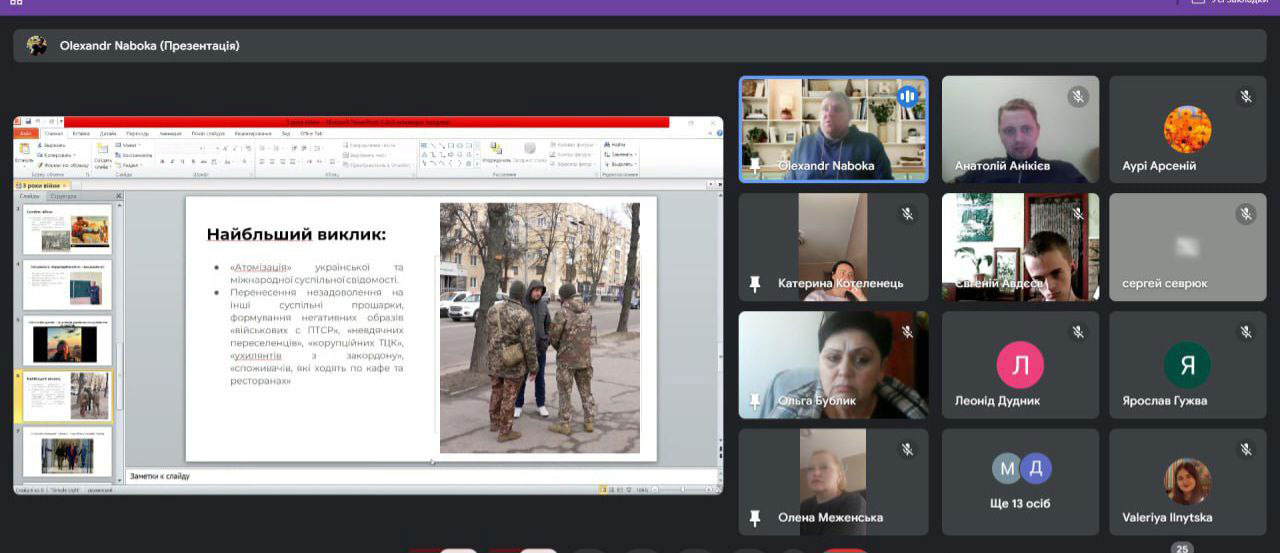The image size is (1280, 553).
Task: Click the Найти button in ribbon
Action: tap(617, 145)
